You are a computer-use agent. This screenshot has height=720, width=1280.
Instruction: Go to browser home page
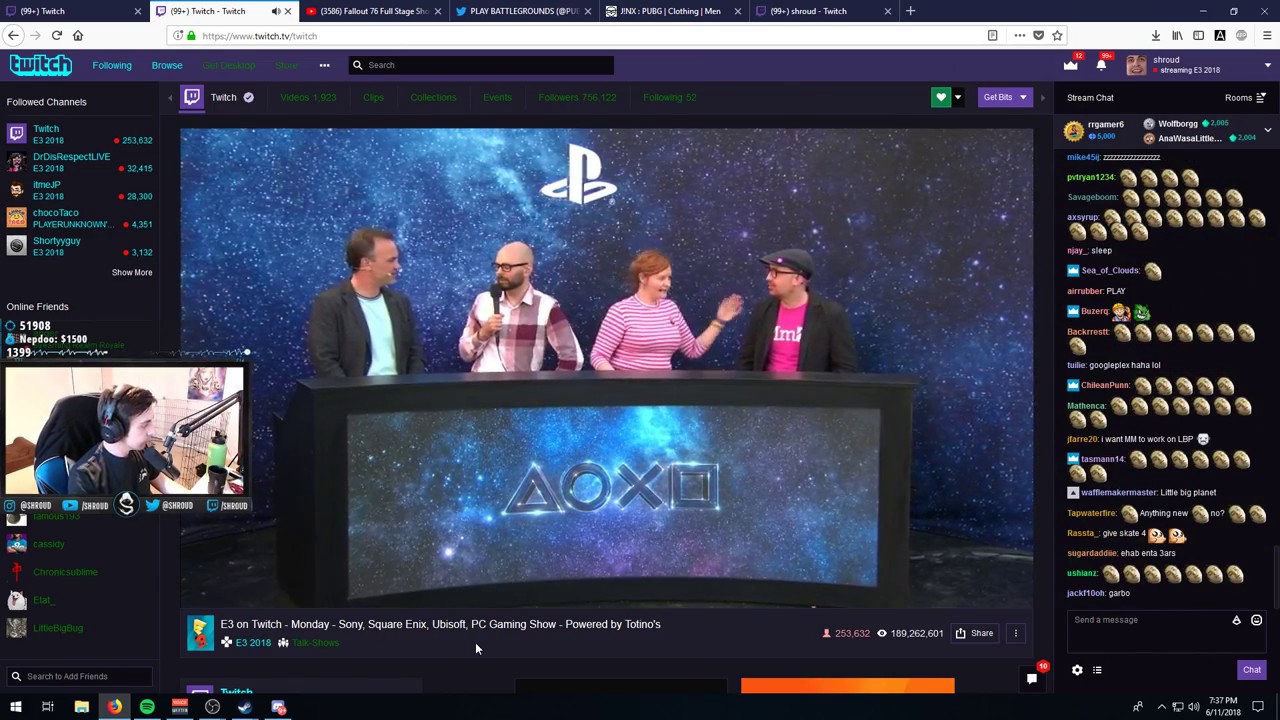78,35
